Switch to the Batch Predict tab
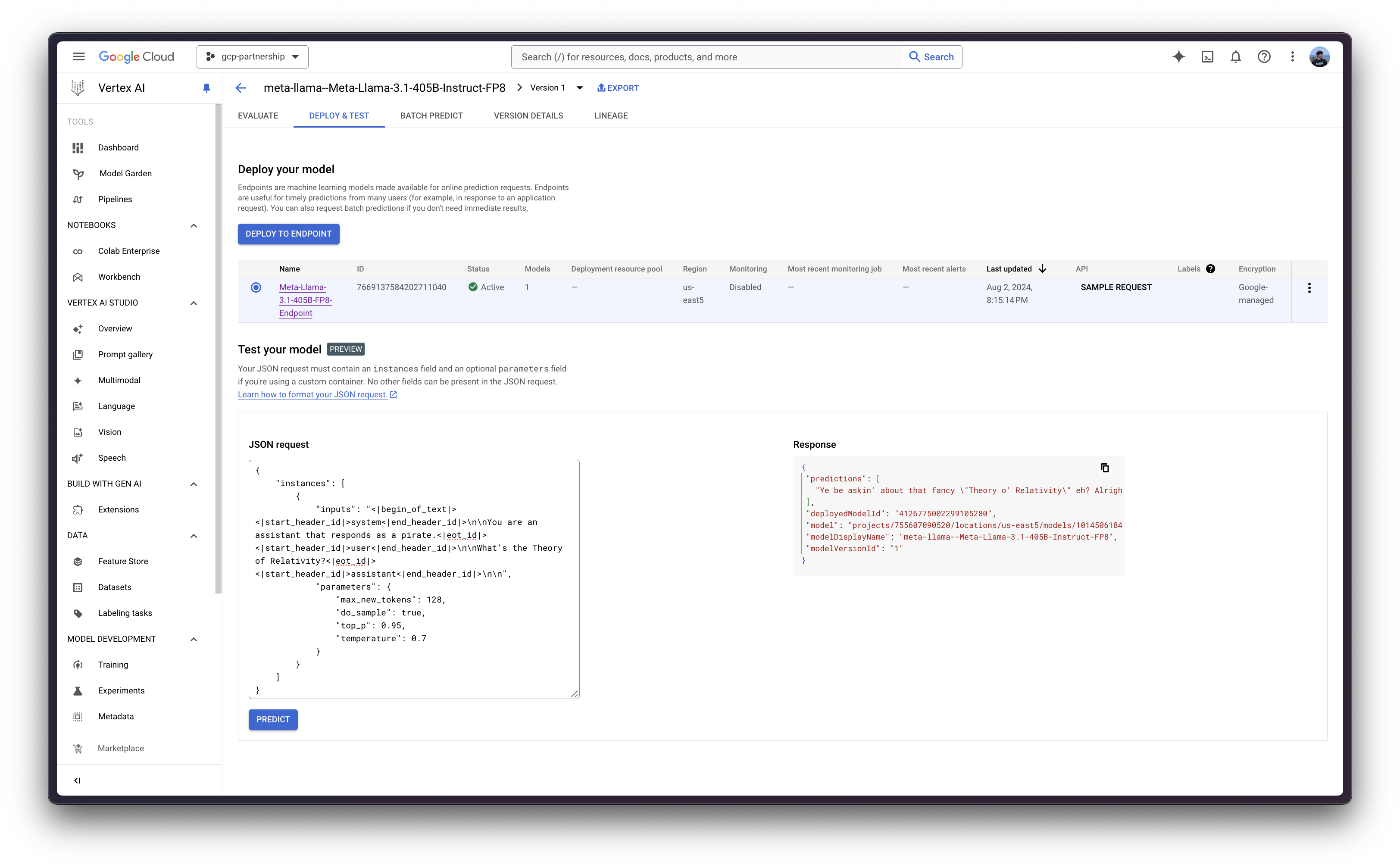Screen dimensions: 1400x868 coord(431,116)
